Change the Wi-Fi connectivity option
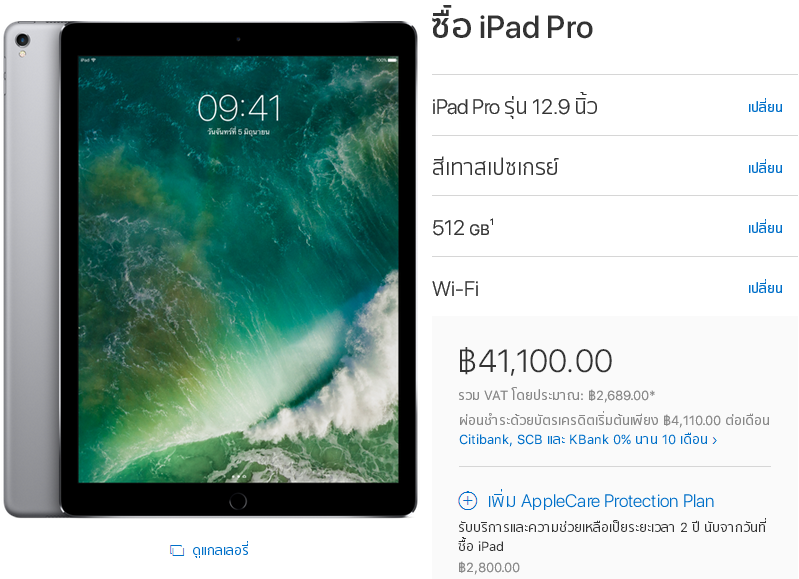 765,288
